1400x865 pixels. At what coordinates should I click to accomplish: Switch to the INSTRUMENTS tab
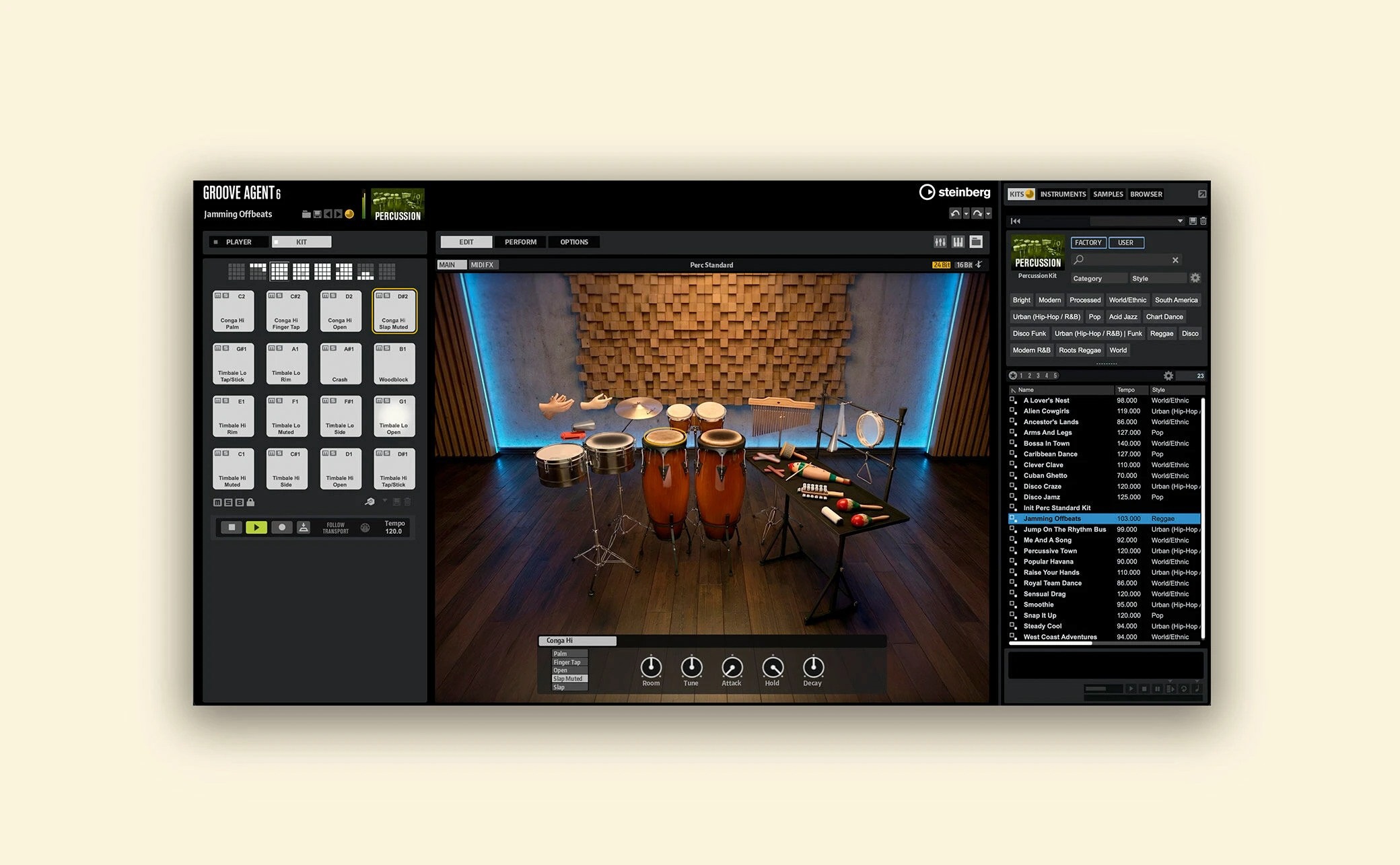tap(1063, 194)
